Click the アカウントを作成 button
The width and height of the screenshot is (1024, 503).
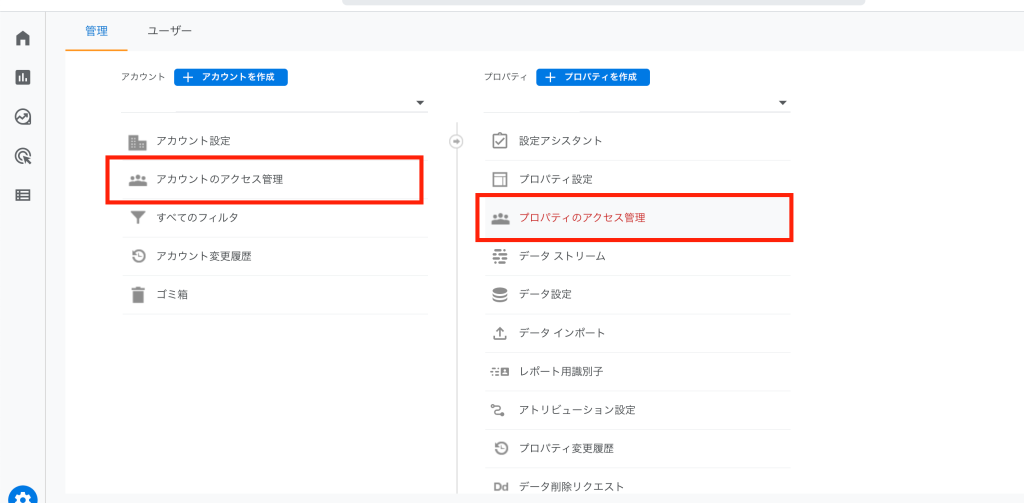tap(231, 77)
